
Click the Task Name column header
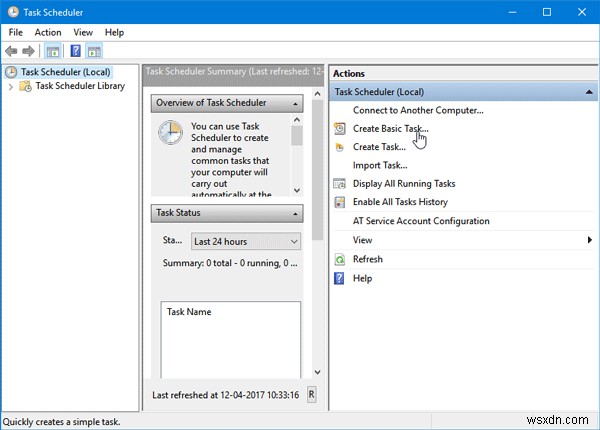189,312
